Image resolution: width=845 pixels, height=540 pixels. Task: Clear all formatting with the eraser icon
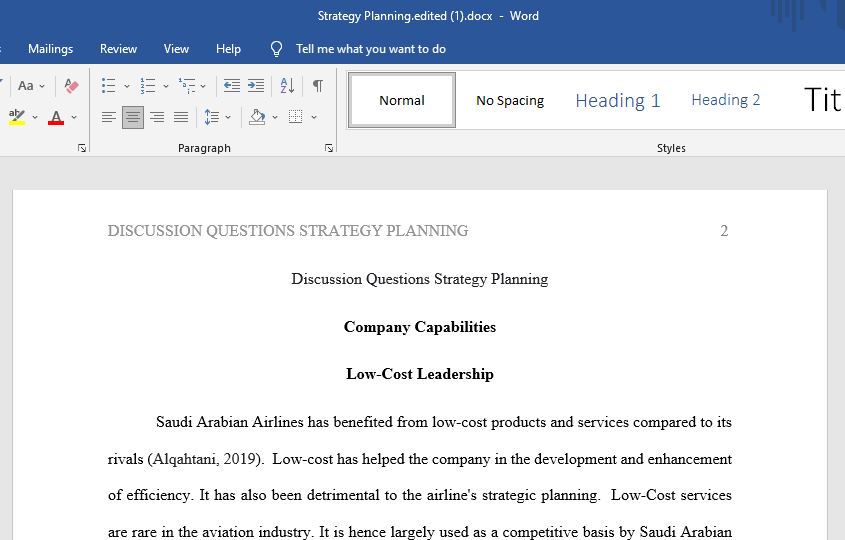pyautogui.click(x=71, y=86)
